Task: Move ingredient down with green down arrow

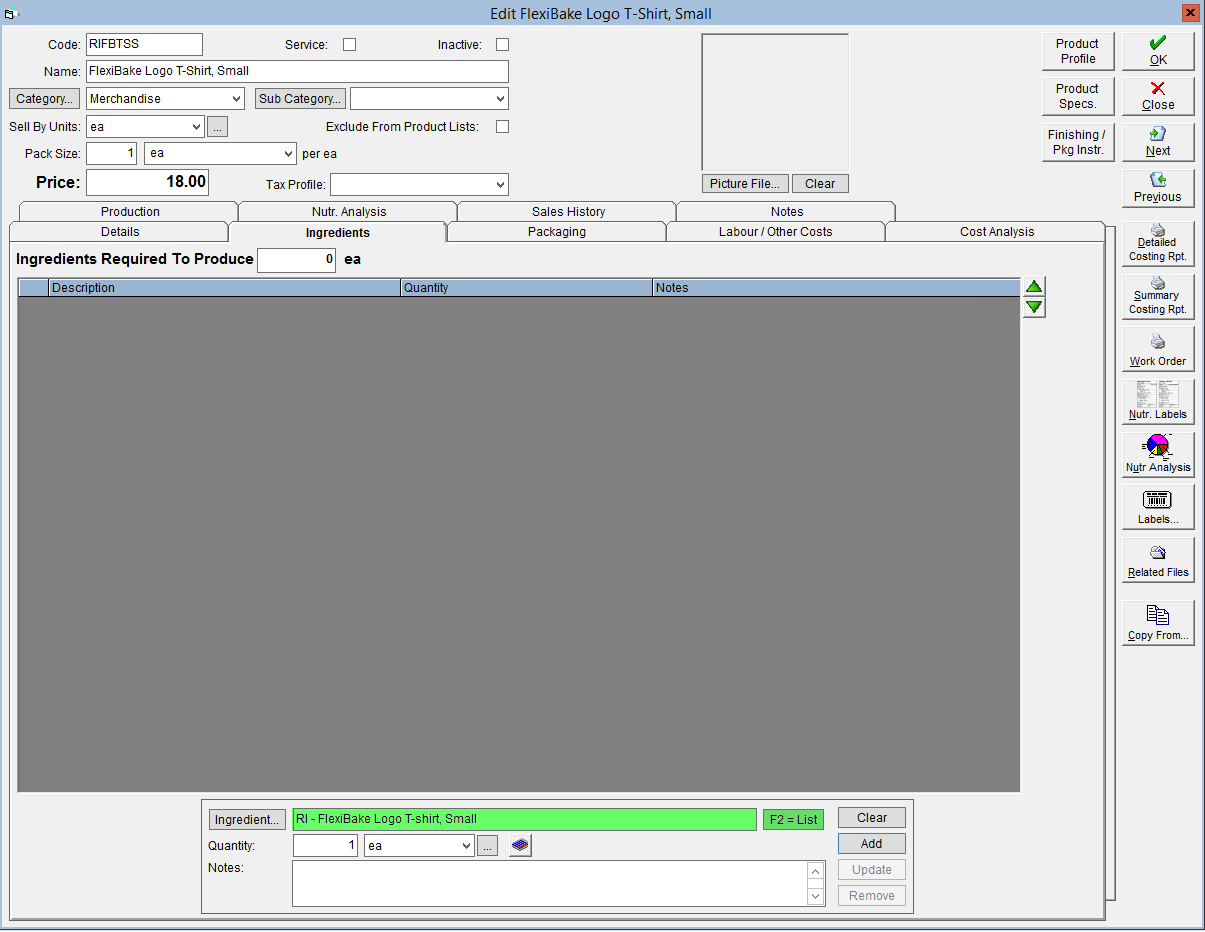Action: pyautogui.click(x=1034, y=308)
